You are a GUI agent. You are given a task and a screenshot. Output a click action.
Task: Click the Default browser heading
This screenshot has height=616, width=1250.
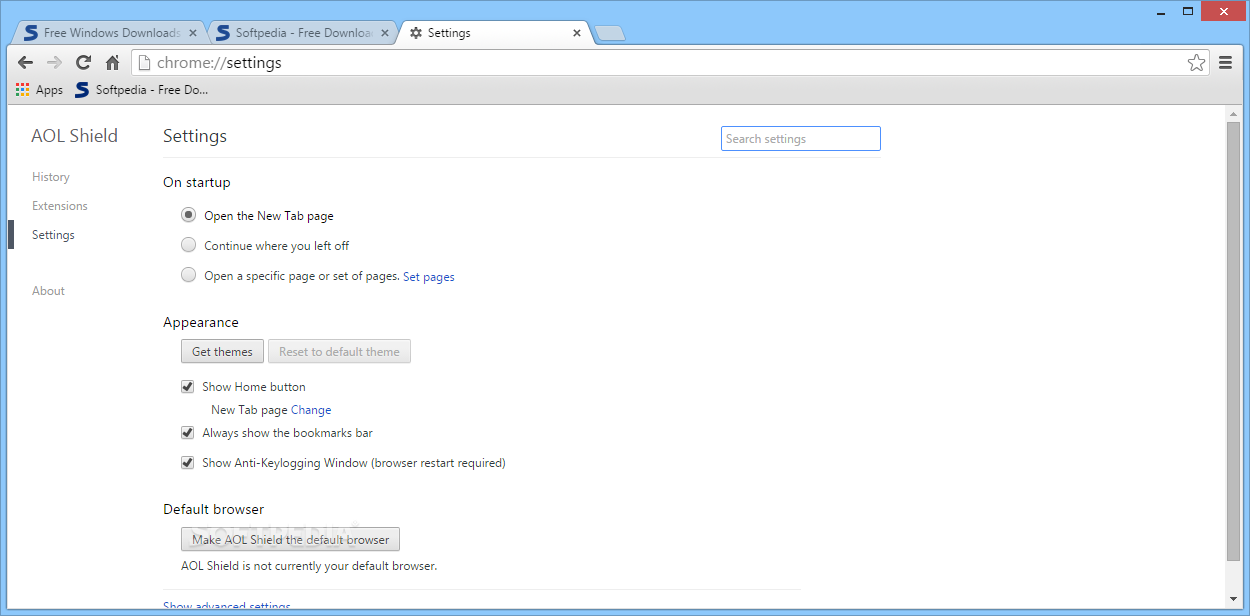pyautogui.click(x=214, y=510)
